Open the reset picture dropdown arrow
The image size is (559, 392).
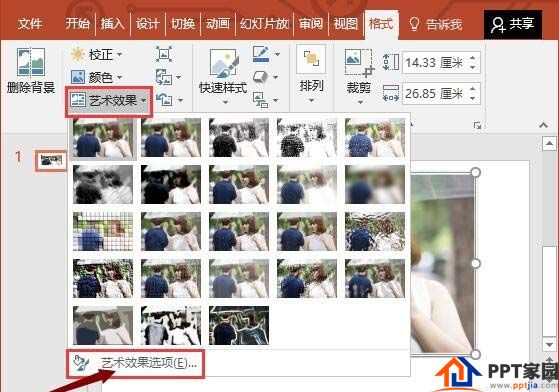tap(180, 100)
